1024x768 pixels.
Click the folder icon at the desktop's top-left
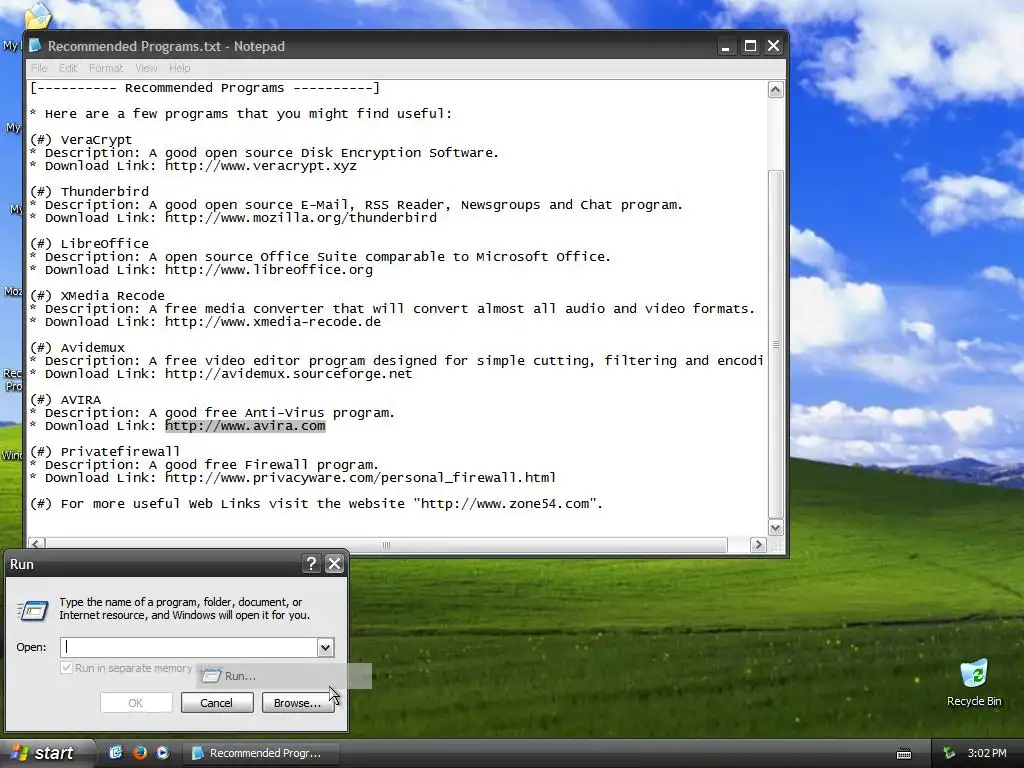[38, 16]
